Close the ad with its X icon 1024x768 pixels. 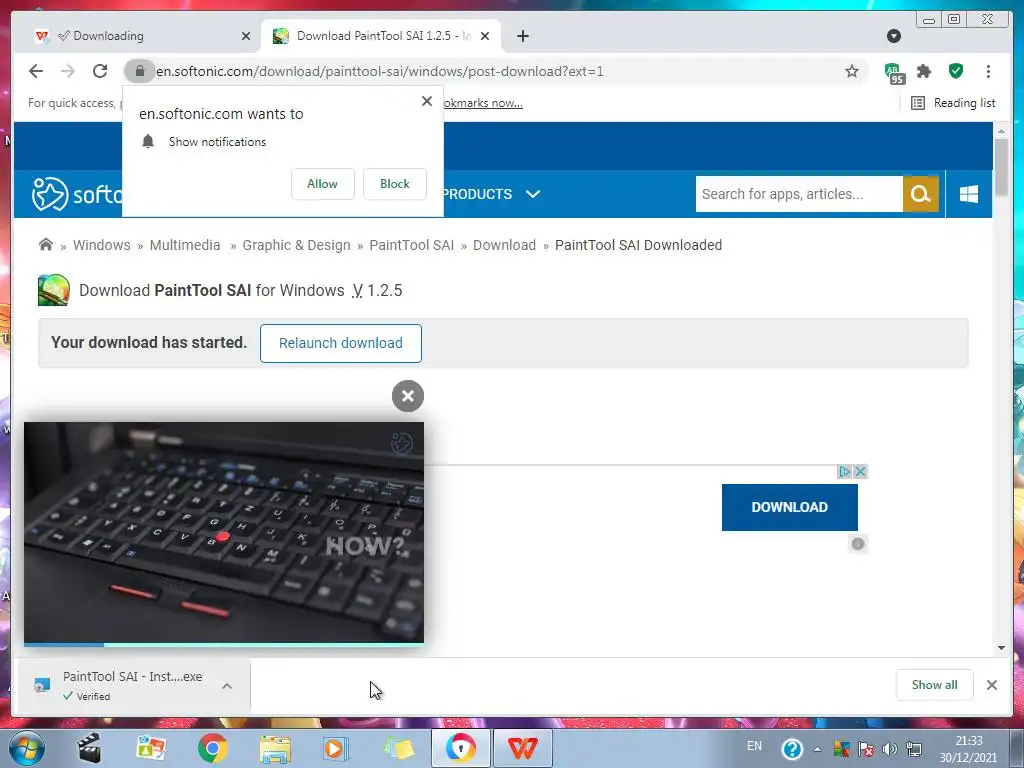click(x=860, y=471)
